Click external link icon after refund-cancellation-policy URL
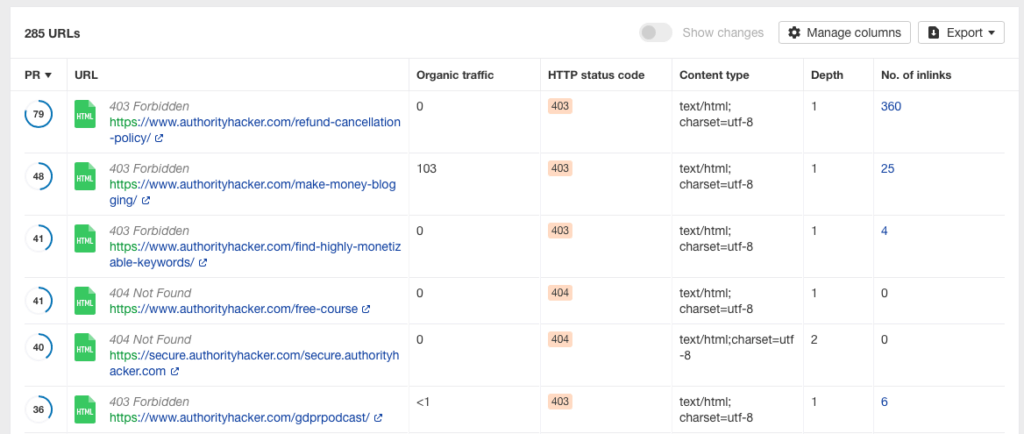 pos(159,138)
